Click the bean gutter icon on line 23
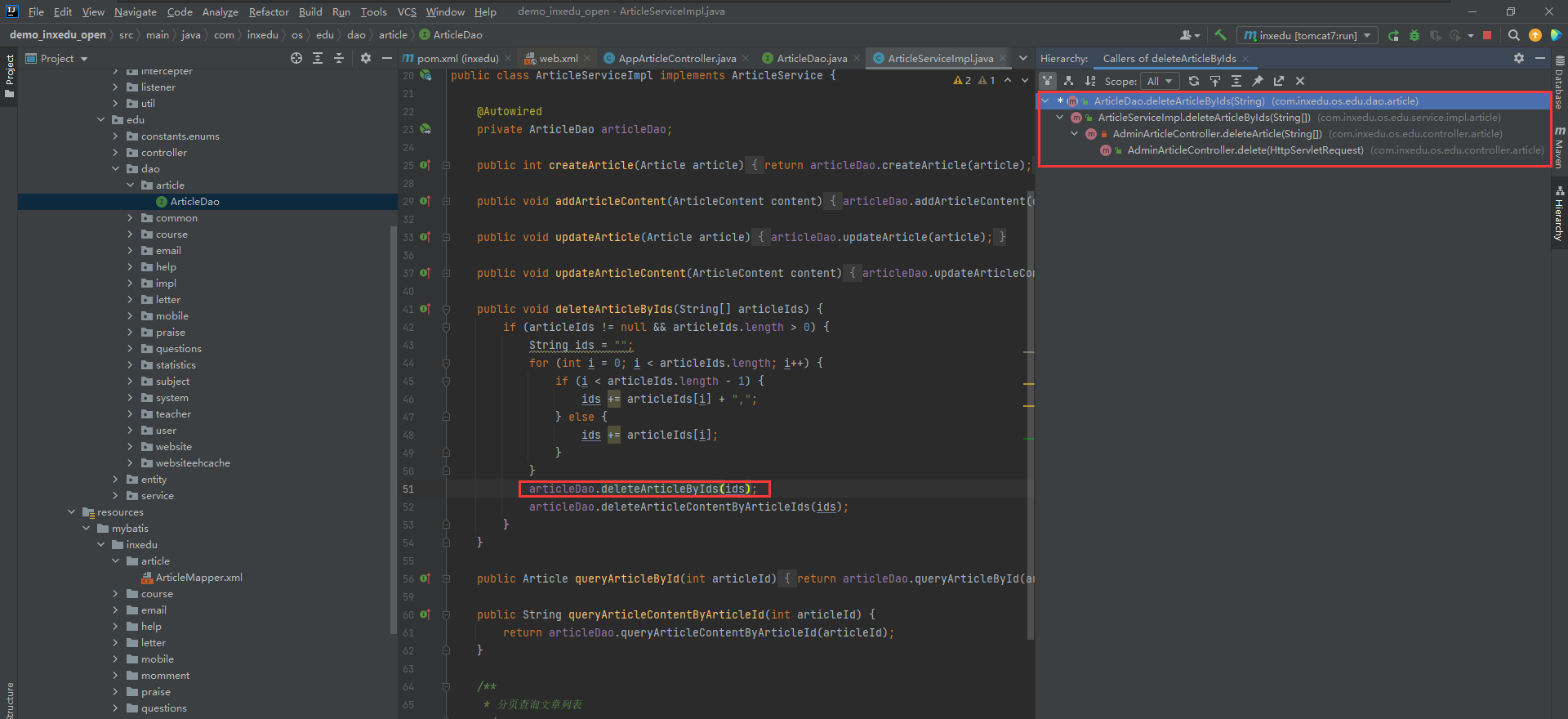The width and height of the screenshot is (1568, 719). [425, 129]
